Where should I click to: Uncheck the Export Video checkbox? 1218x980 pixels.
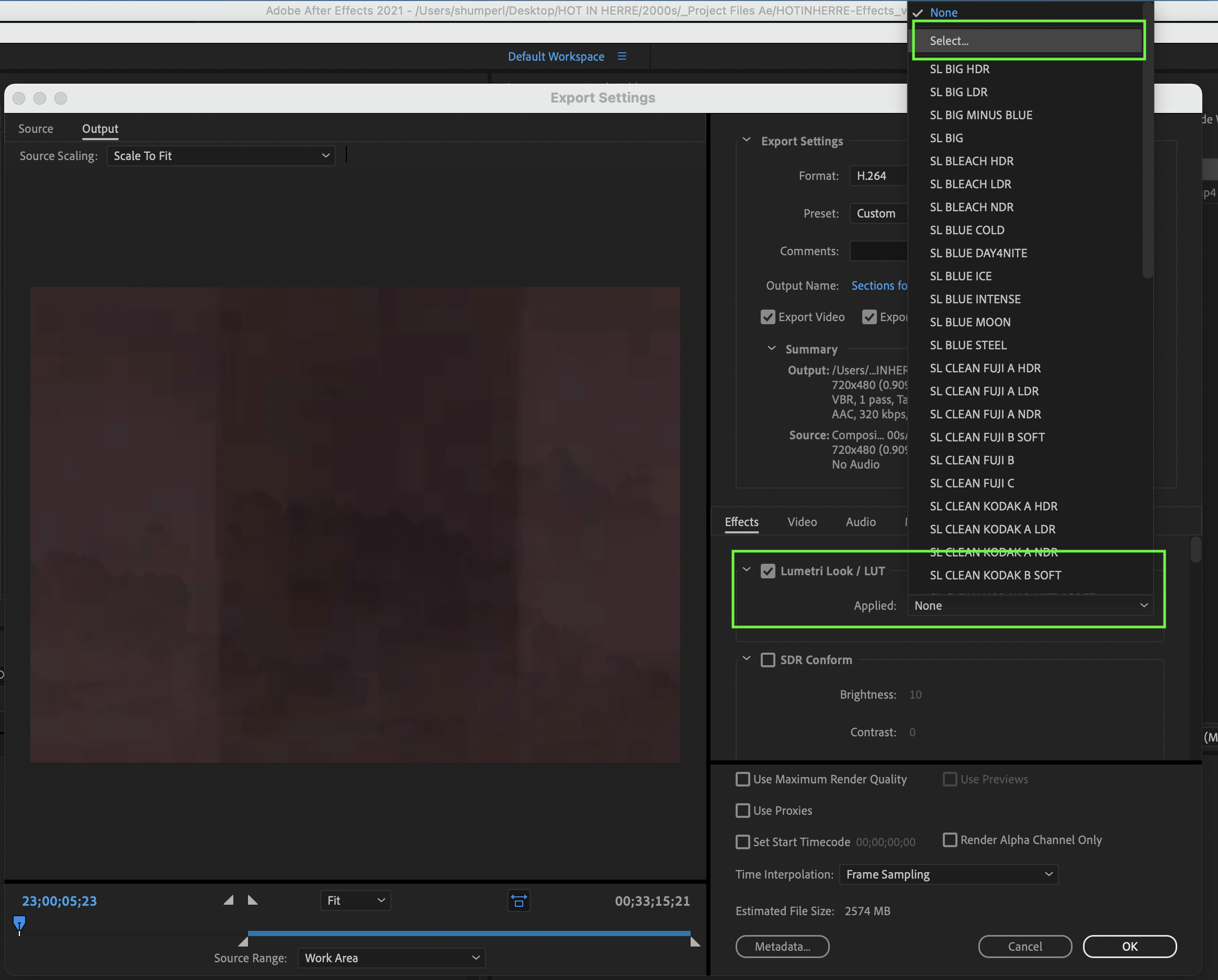tap(768, 317)
